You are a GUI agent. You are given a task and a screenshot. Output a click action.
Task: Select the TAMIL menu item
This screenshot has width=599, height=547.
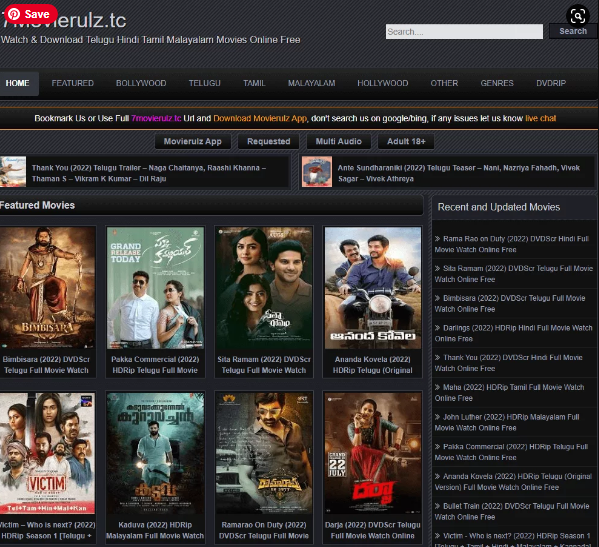pyautogui.click(x=254, y=83)
